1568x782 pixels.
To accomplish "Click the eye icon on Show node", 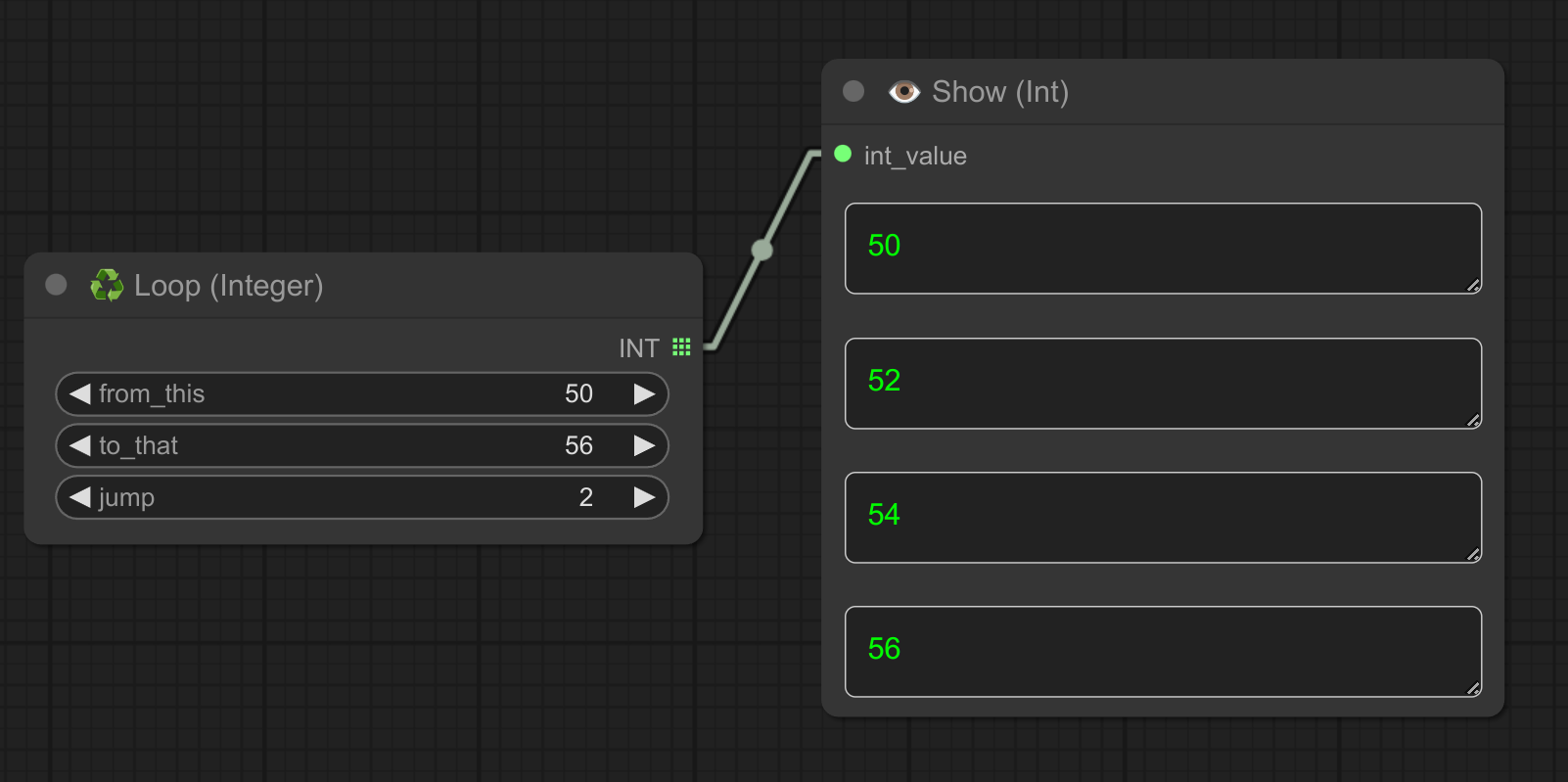I will [x=903, y=92].
